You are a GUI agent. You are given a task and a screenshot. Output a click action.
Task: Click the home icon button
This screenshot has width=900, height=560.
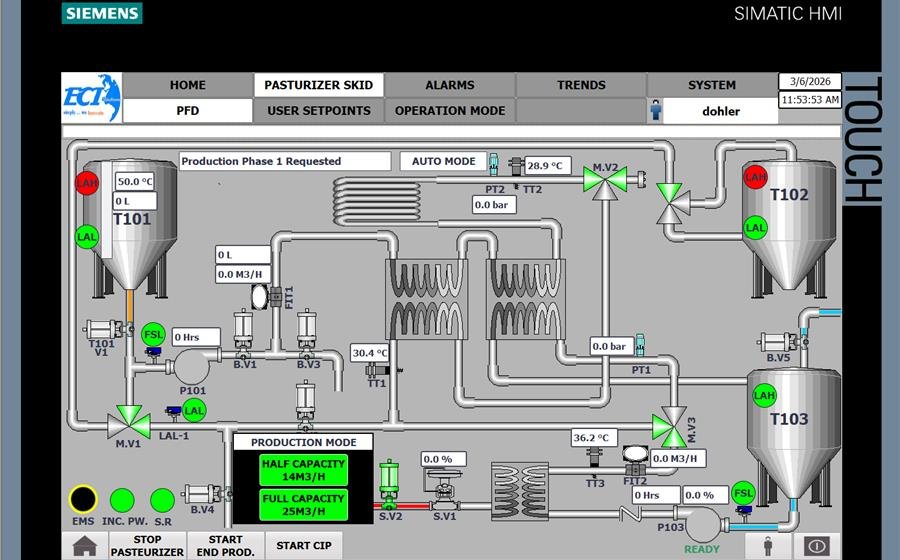point(84,546)
